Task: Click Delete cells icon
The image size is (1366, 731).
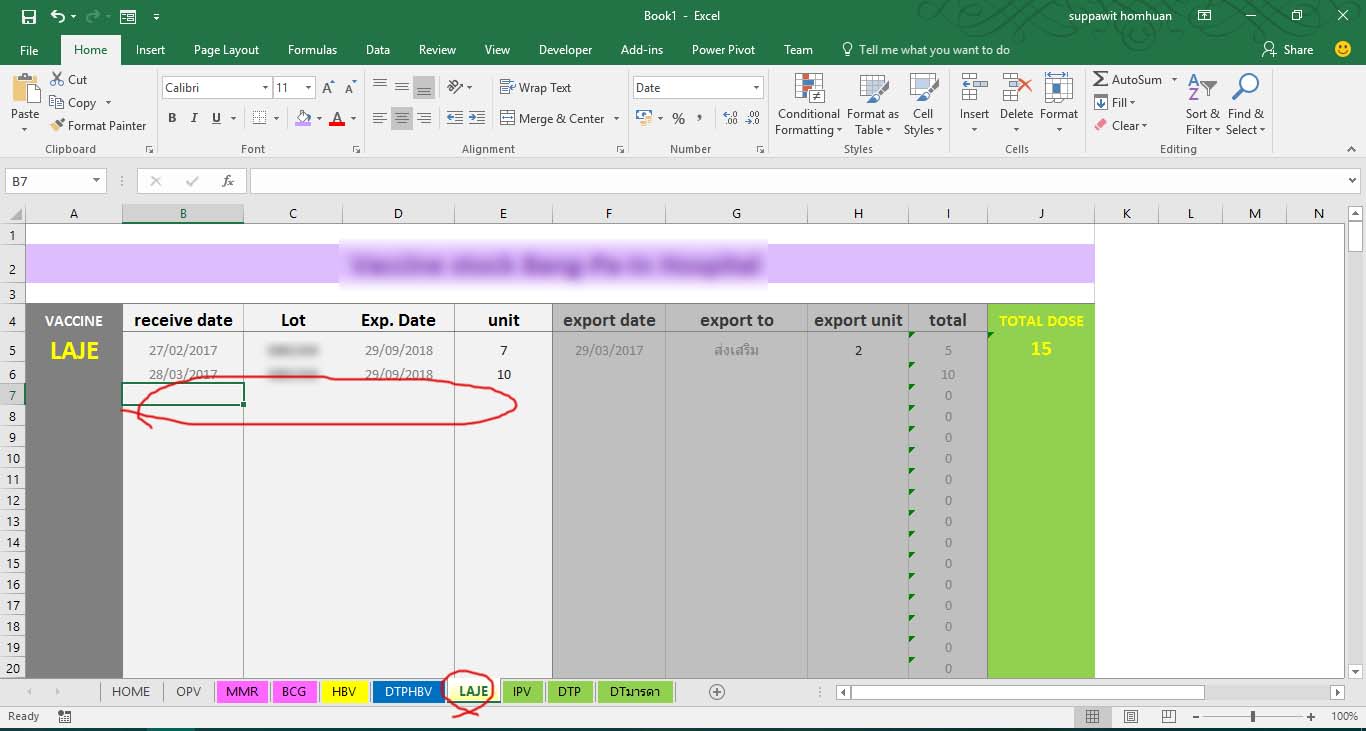Action: (1016, 88)
